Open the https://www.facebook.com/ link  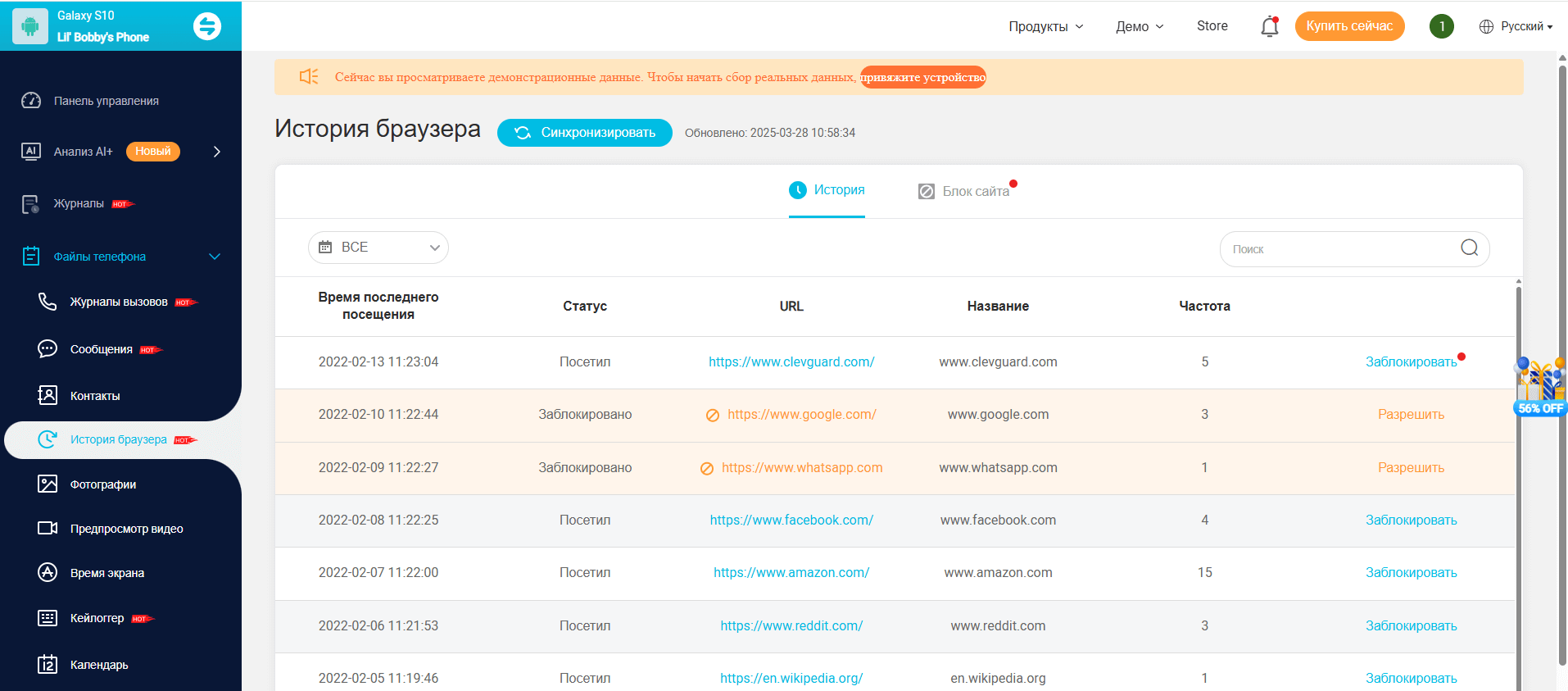click(x=791, y=521)
